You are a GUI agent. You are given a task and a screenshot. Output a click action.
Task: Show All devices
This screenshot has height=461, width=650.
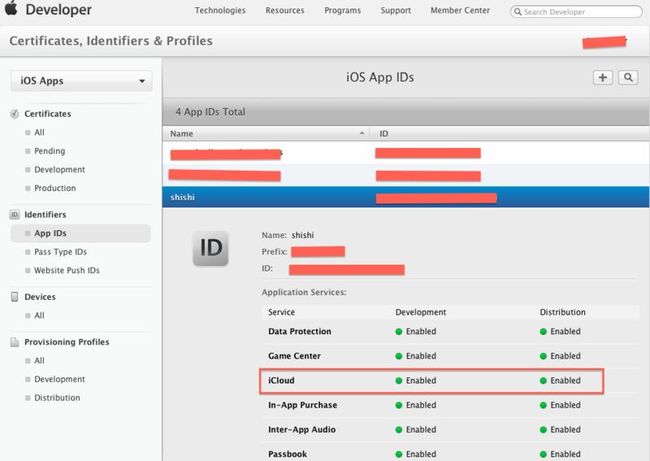pyautogui.click(x=39, y=315)
